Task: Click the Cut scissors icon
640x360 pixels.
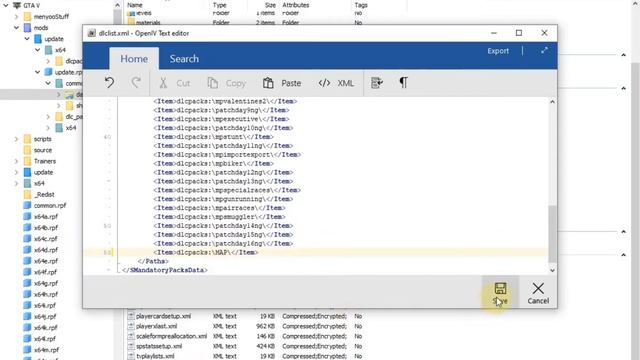Action: pyautogui.click(x=163, y=83)
